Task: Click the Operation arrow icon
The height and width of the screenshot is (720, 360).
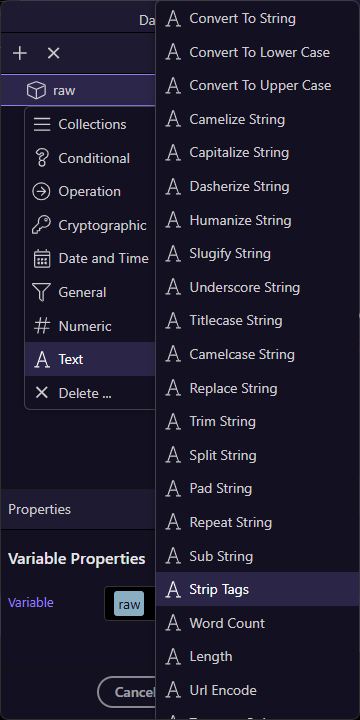Action: click(x=41, y=192)
